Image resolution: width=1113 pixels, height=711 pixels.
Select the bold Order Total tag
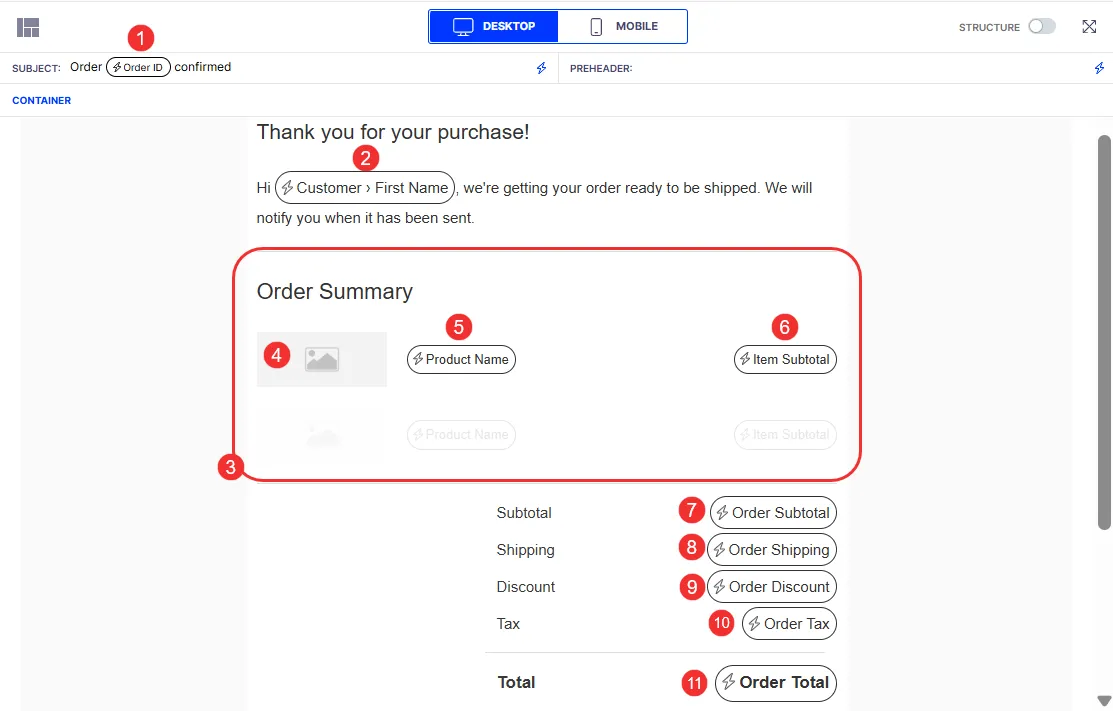[x=776, y=683]
